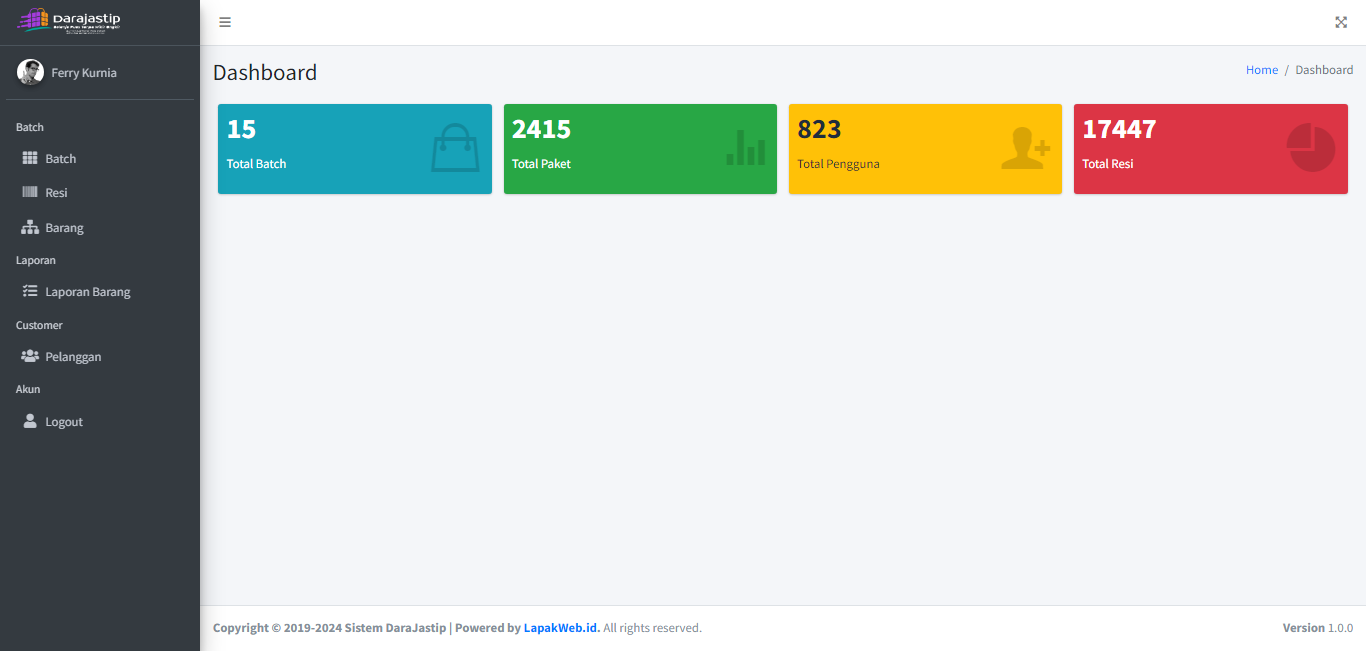Select the Barang sidebar menu entry
This screenshot has width=1366, height=651.
pos(64,228)
